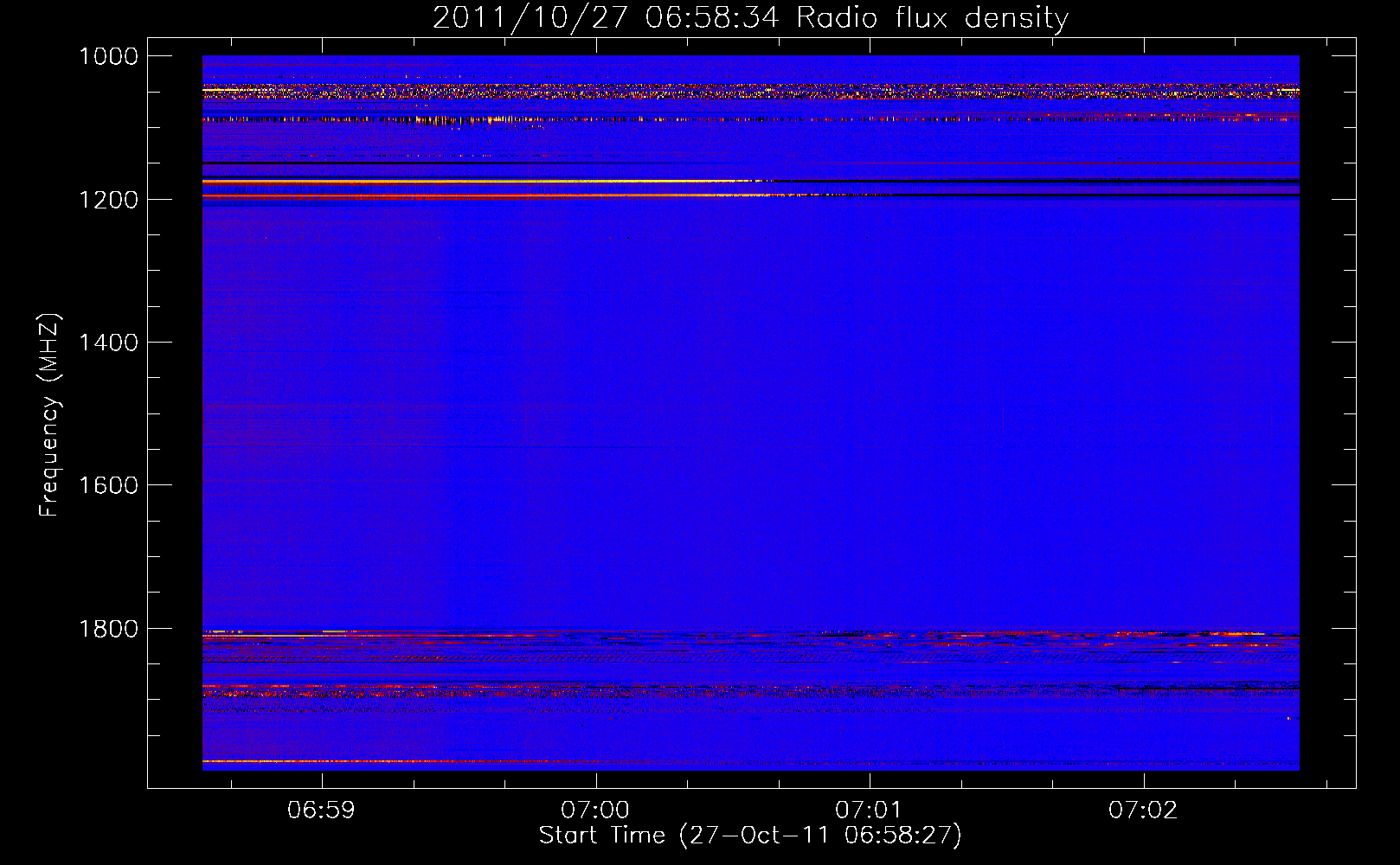Click the plot title '2011/10/27 06:58:34 Radio flux density'
This screenshot has height=865, width=1400.
click(750, 18)
